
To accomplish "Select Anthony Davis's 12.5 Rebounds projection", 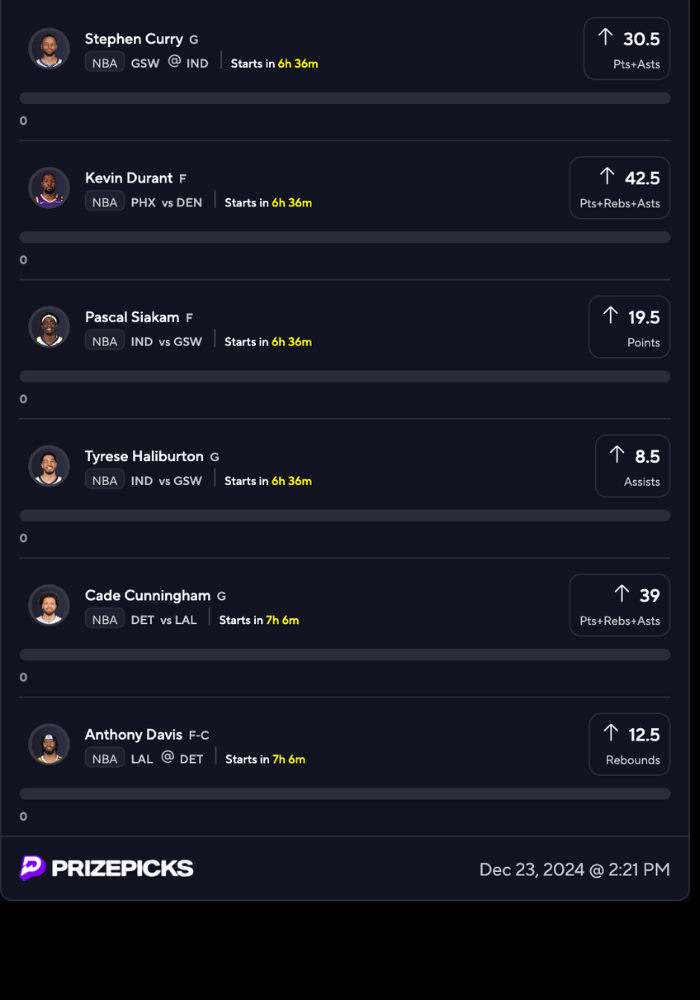I will point(629,744).
